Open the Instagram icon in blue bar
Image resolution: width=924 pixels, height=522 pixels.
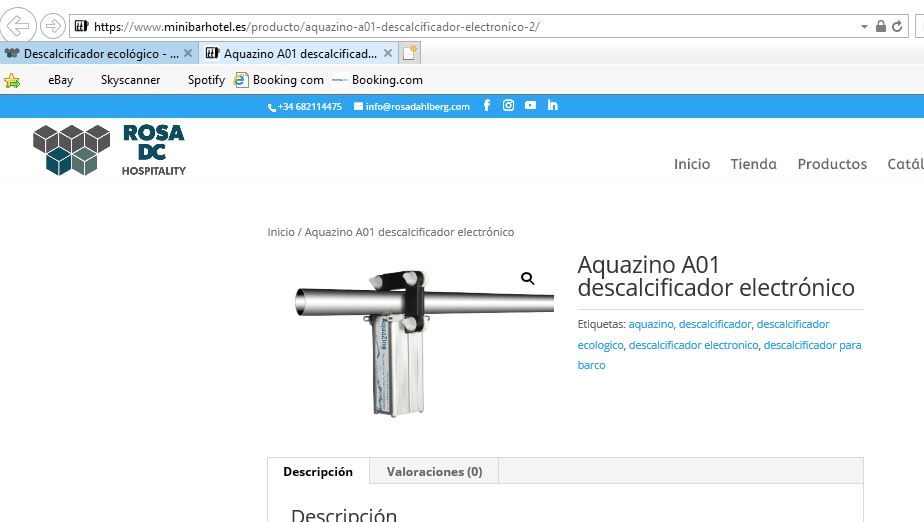[x=509, y=105]
